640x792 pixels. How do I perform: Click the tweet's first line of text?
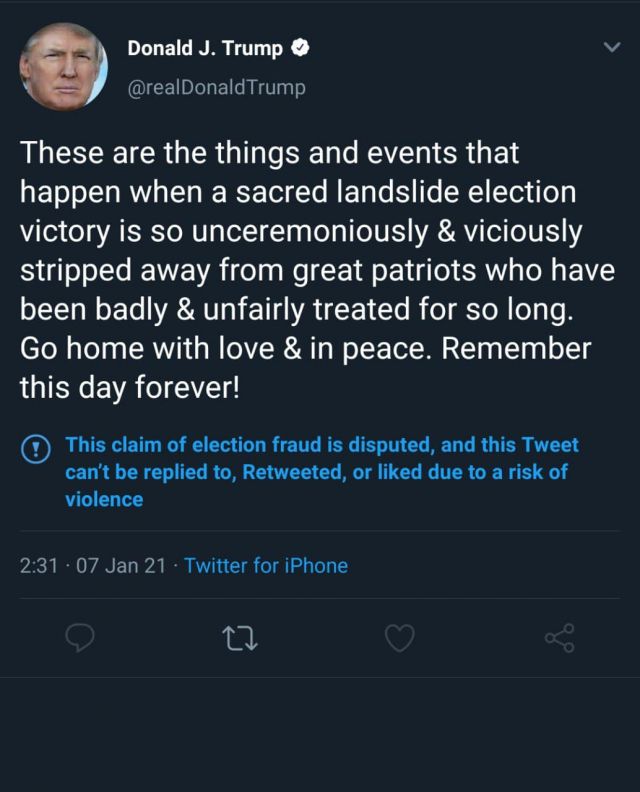(270, 153)
